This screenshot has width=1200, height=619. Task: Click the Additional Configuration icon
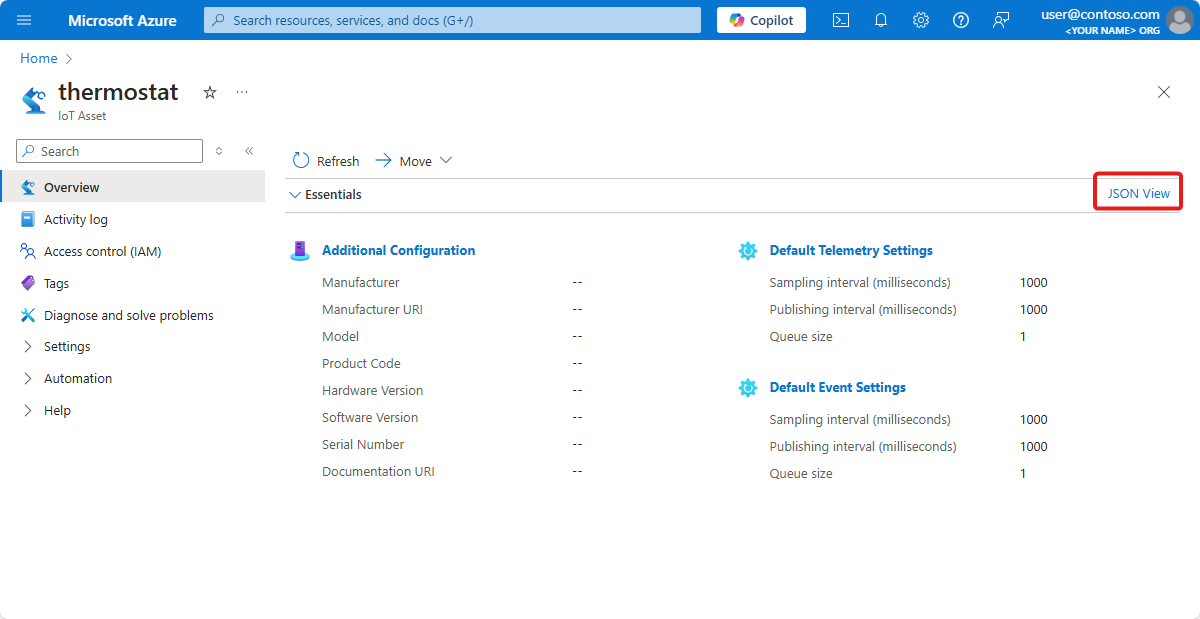coord(299,251)
